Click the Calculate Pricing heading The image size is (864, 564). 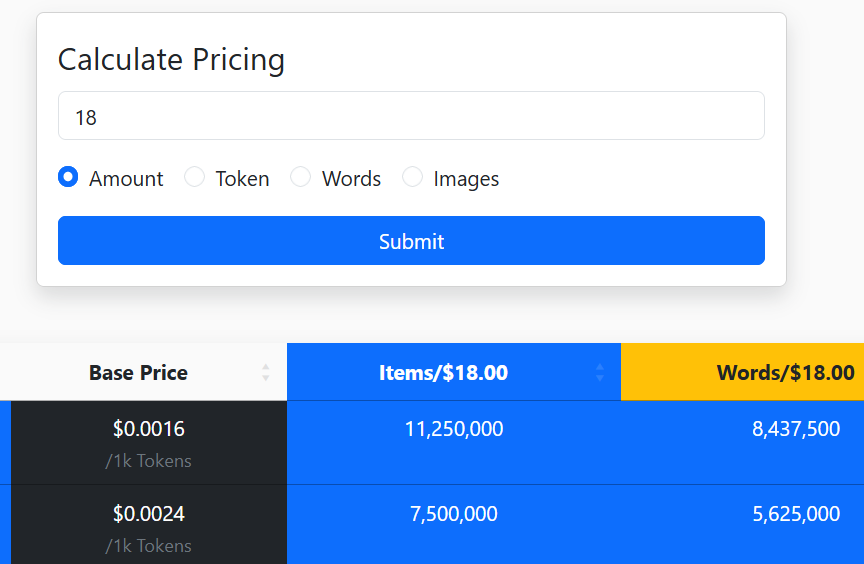pos(171,60)
